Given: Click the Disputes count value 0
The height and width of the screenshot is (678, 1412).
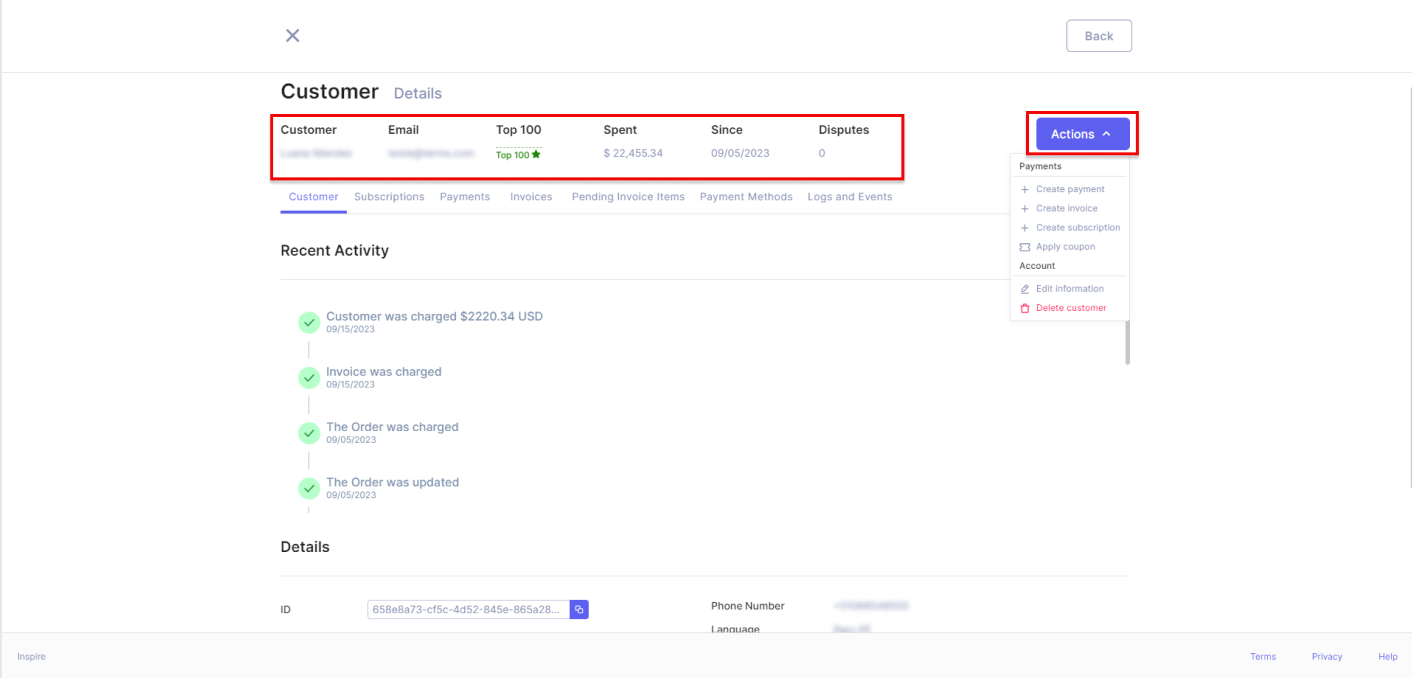Looking at the screenshot, I should (x=822, y=153).
